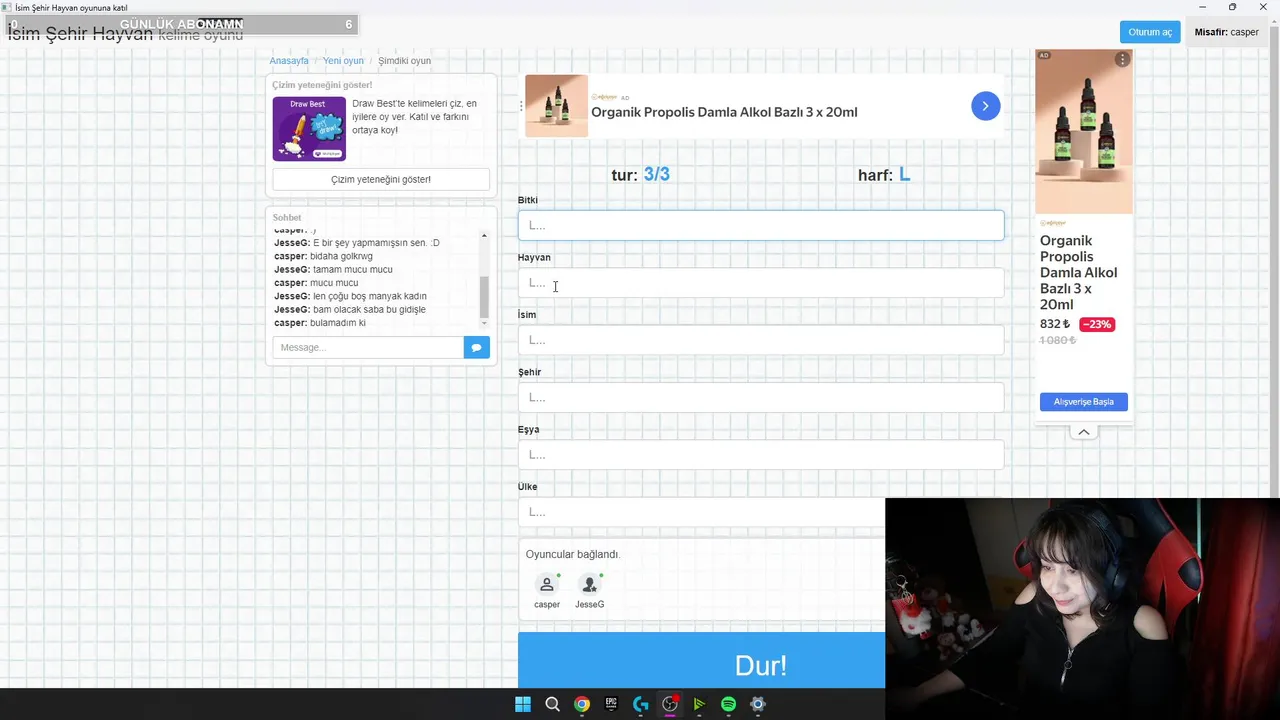Image resolution: width=1280 pixels, height=720 pixels.
Task: Click the Oturum aç button
Action: pyautogui.click(x=1150, y=32)
